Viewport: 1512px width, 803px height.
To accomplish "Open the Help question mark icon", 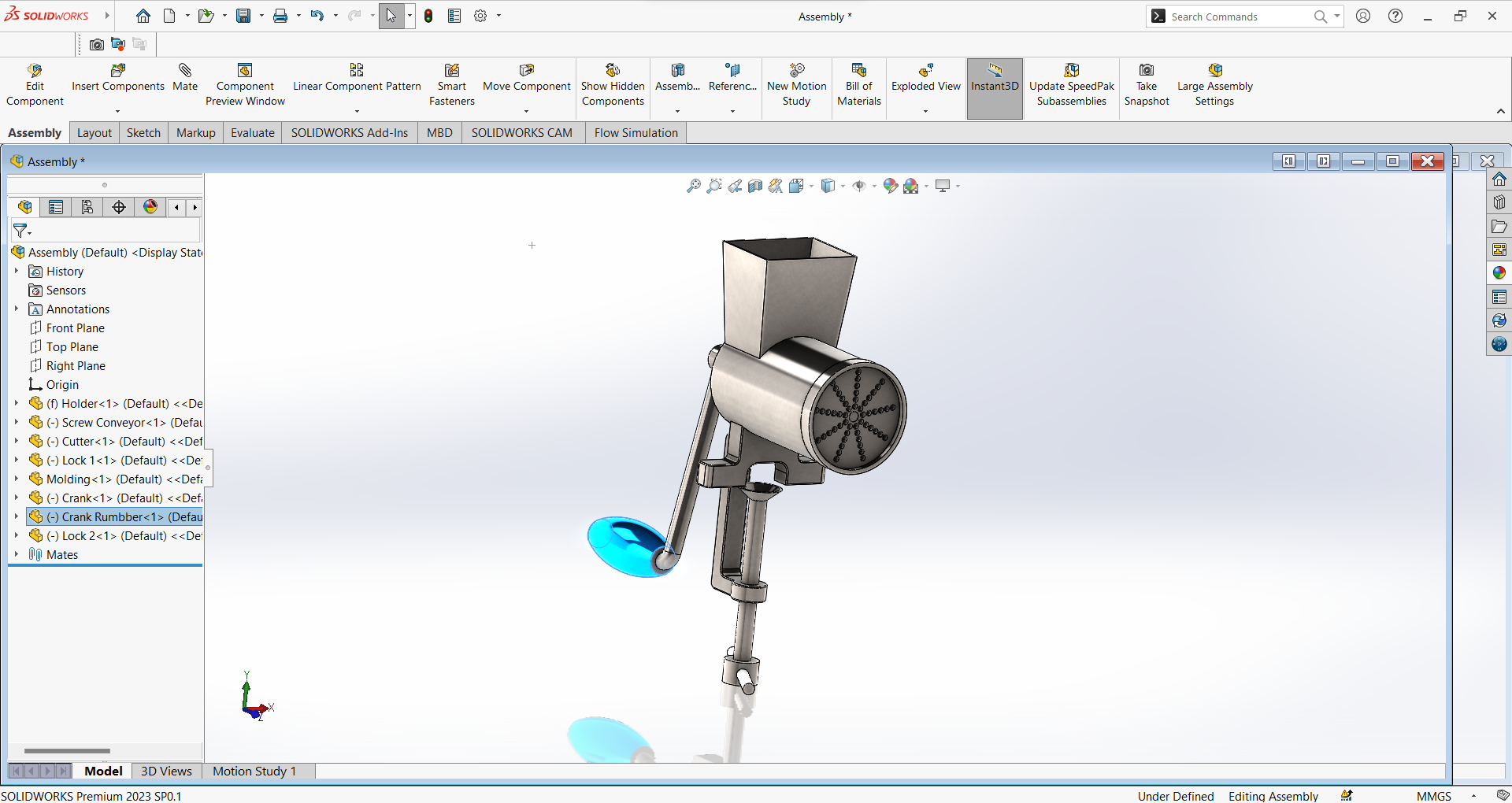I will tap(1395, 16).
